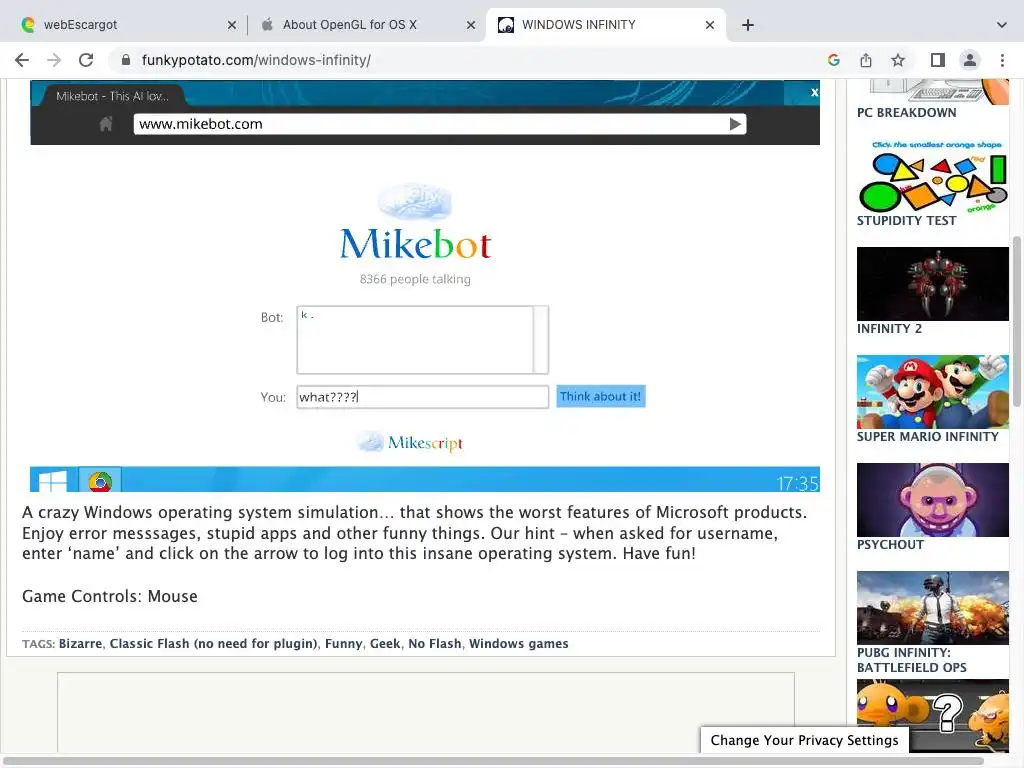
Task: Open the Google icon in address bar
Action: click(x=833, y=60)
